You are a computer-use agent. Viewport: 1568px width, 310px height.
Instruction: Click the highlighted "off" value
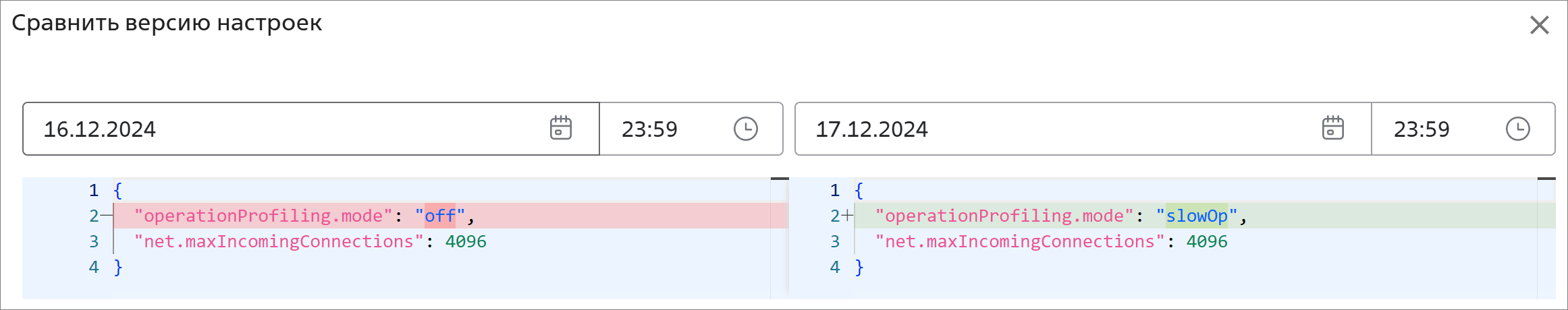pyautogui.click(x=440, y=216)
